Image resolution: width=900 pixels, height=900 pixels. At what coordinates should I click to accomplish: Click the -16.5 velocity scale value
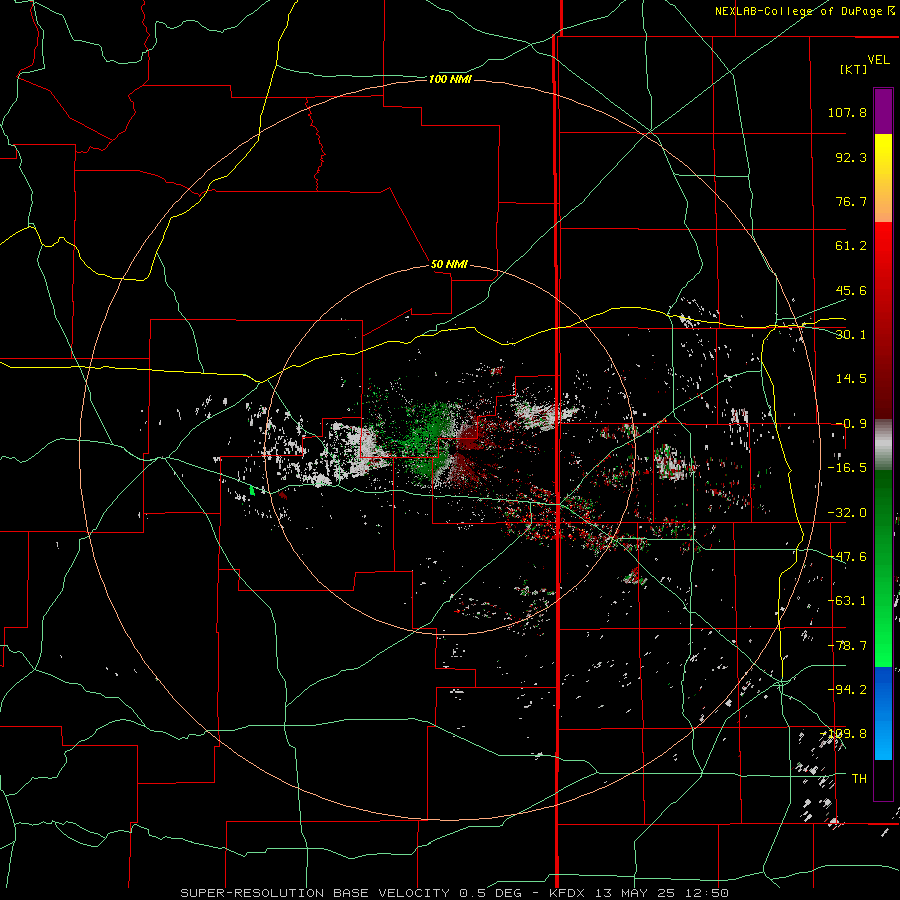click(847, 468)
